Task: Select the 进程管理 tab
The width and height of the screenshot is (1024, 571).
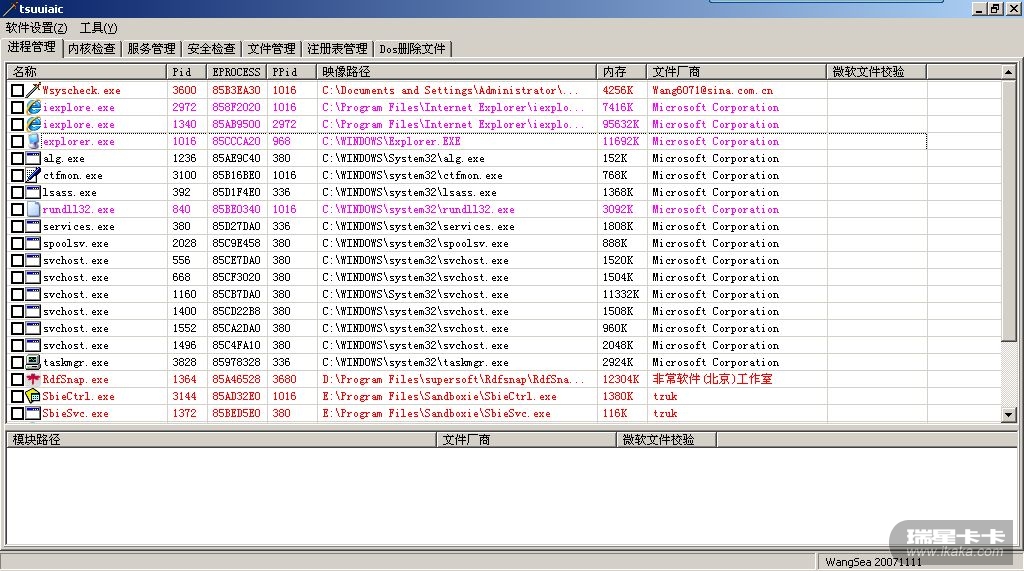Action: click(31, 47)
